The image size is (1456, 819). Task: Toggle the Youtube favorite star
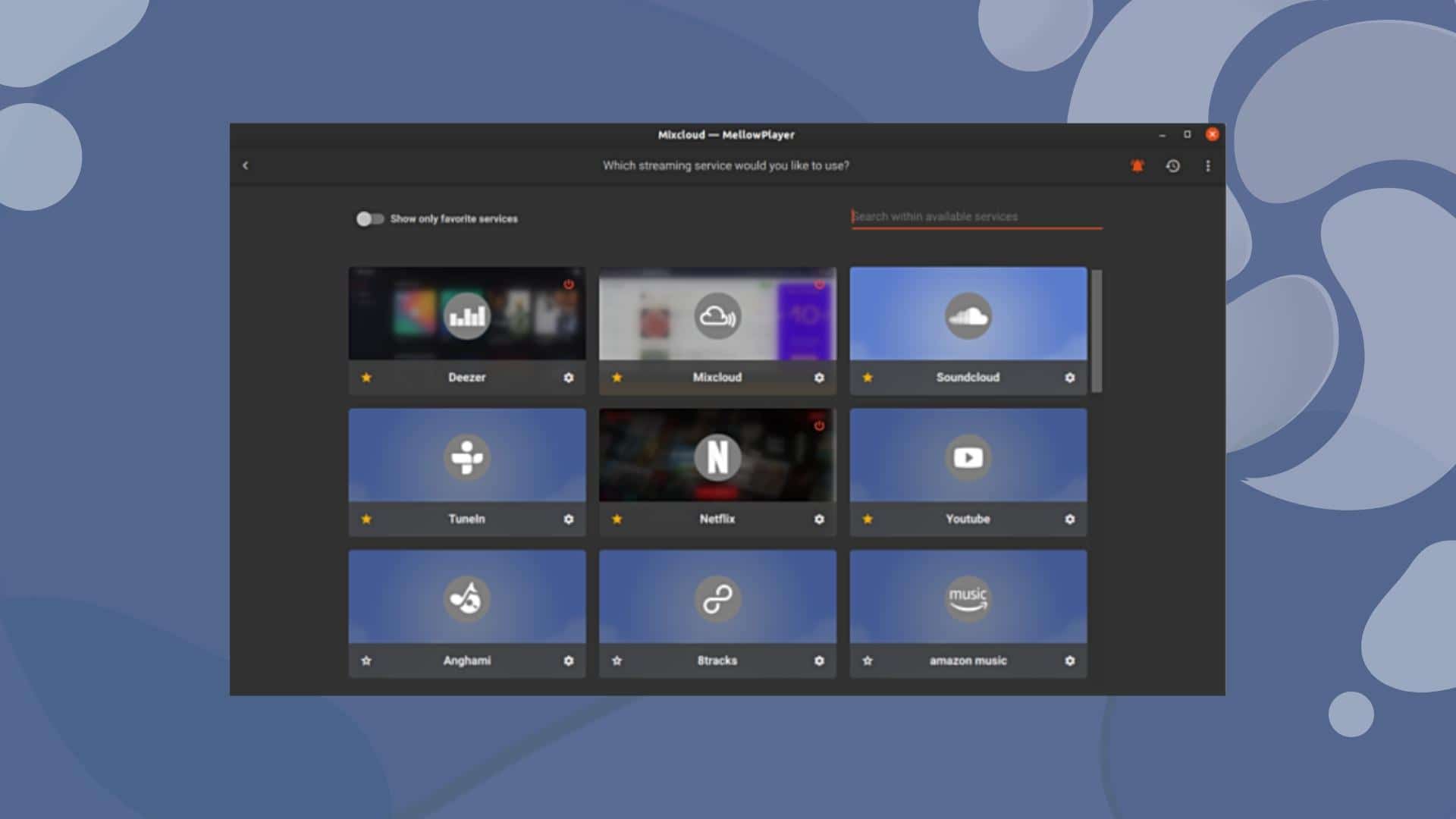tap(868, 519)
